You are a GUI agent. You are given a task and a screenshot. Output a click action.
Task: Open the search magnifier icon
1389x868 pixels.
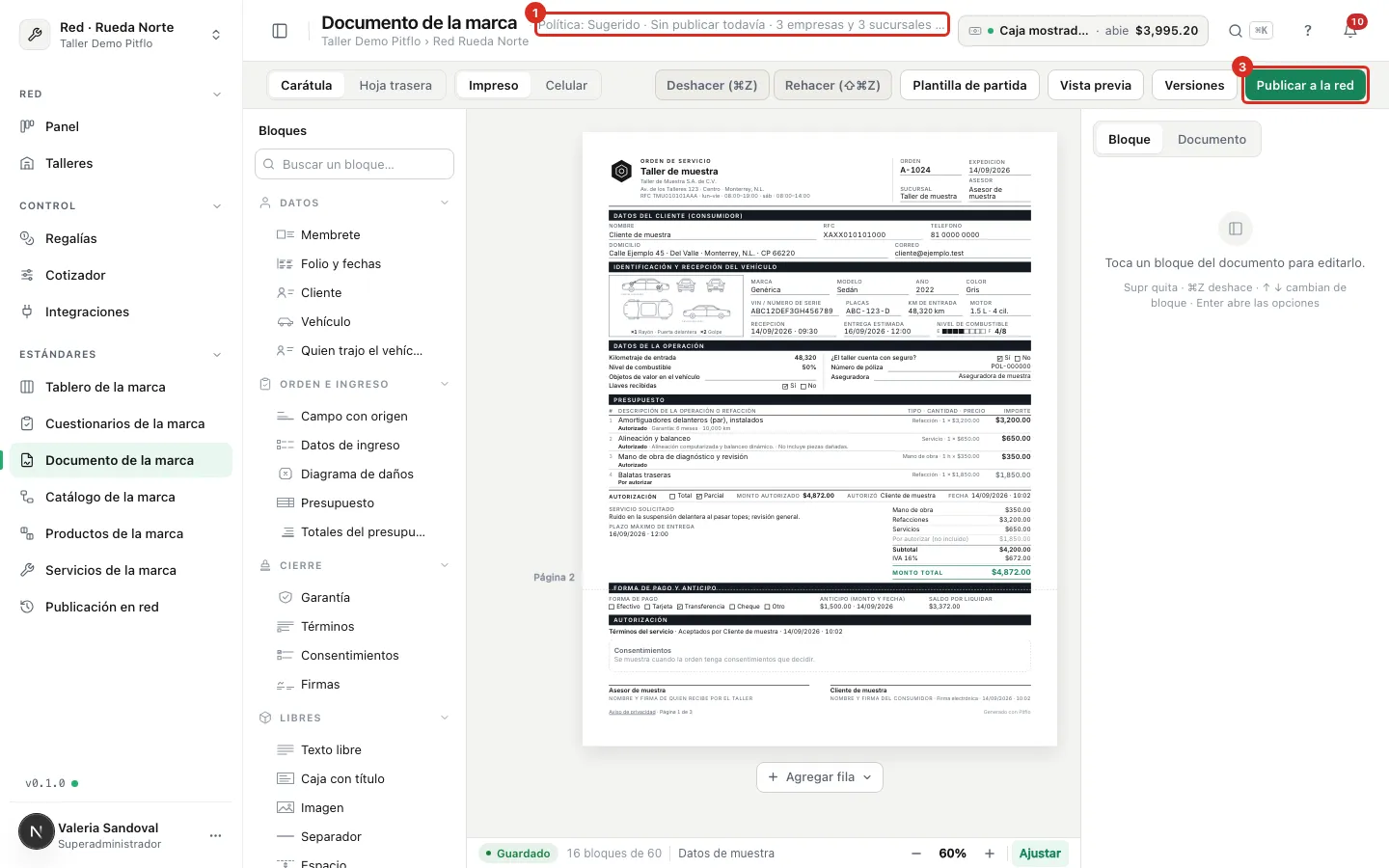tap(1235, 31)
